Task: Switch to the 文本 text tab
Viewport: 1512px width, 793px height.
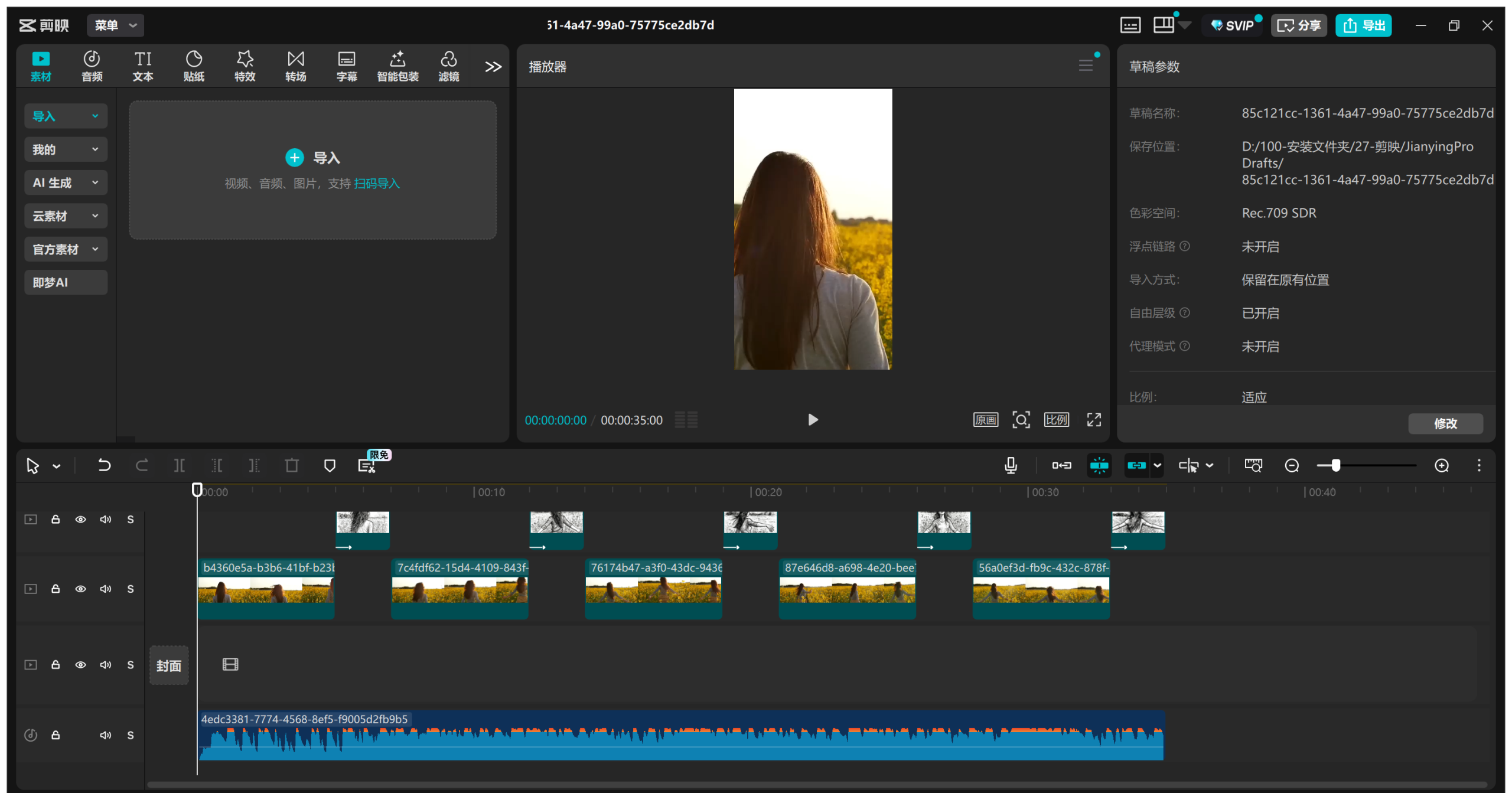Action: pyautogui.click(x=142, y=66)
